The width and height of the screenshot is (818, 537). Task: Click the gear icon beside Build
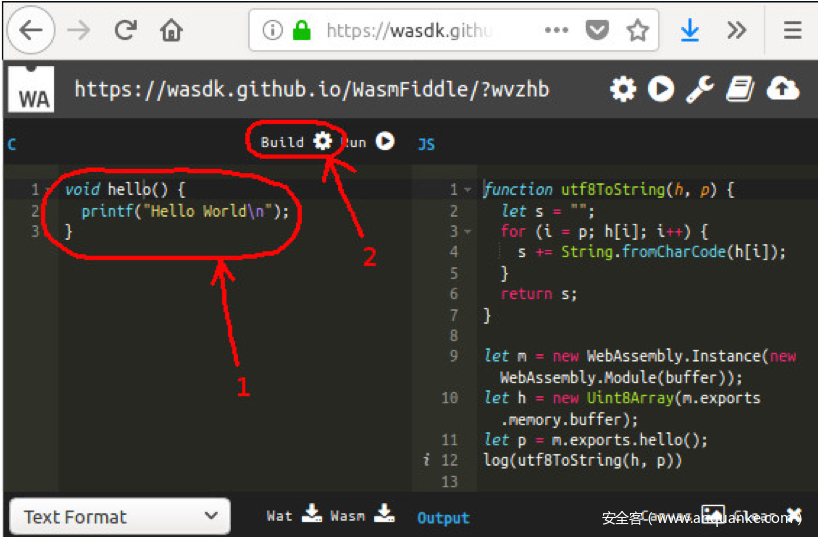322,141
